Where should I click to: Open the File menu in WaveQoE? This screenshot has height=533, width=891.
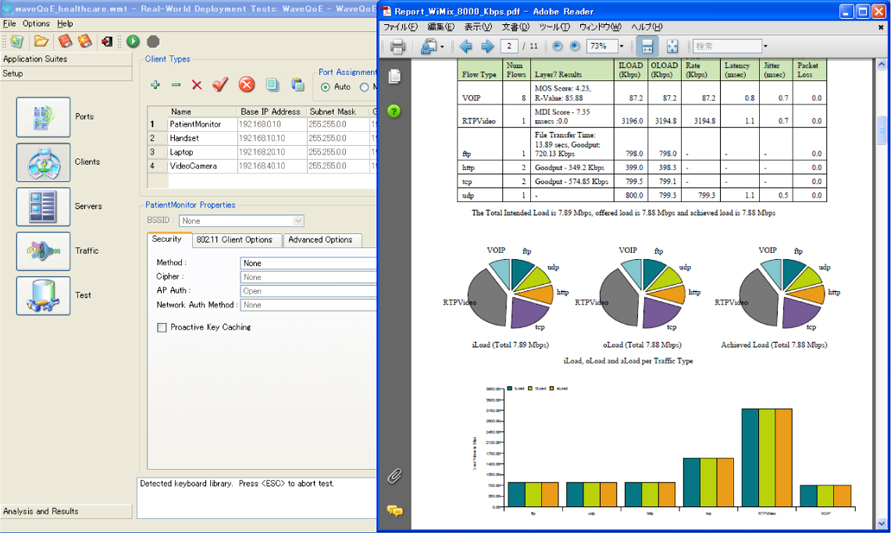(10, 24)
